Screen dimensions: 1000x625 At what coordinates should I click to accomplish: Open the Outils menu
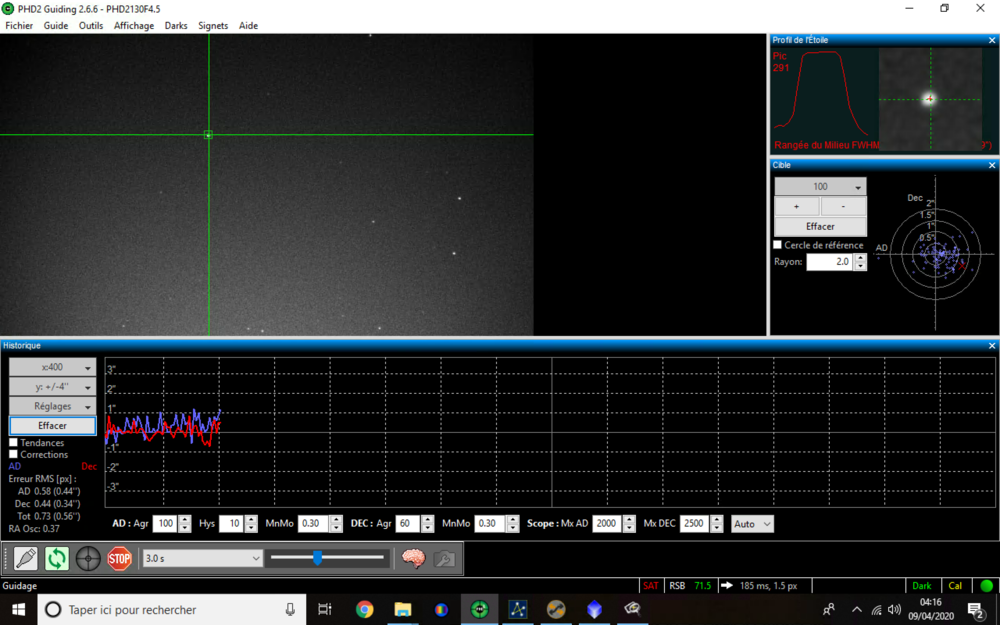click(91, 26)
